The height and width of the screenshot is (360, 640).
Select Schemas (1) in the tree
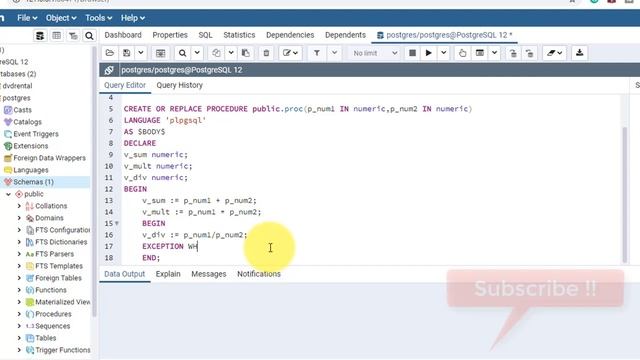point(33,182)
